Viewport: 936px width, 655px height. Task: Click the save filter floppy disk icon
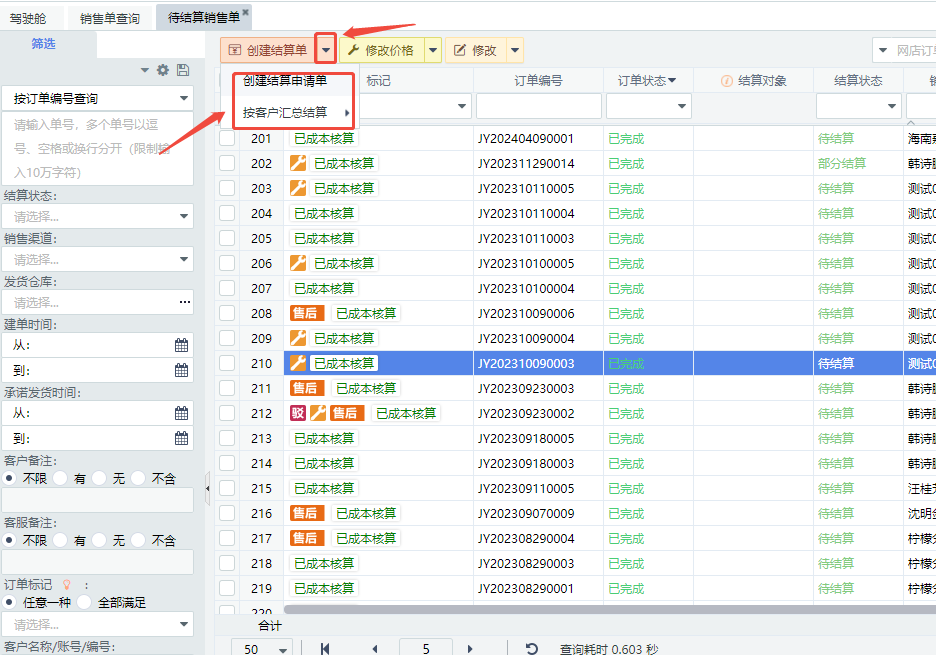click(182, 70)
